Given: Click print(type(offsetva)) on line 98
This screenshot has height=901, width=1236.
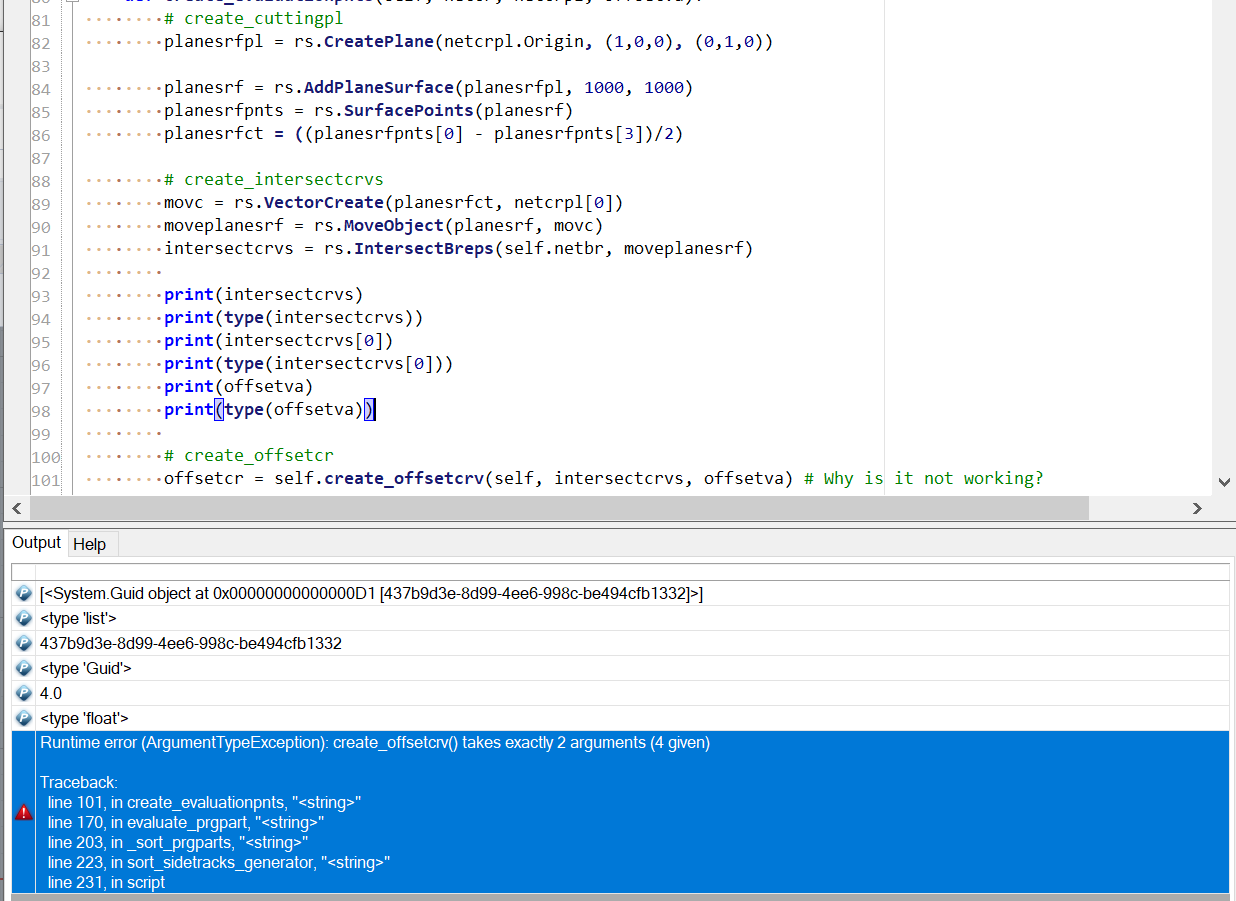Looking at the screenshot, I should pyautogui.click(x=269, y=410).
